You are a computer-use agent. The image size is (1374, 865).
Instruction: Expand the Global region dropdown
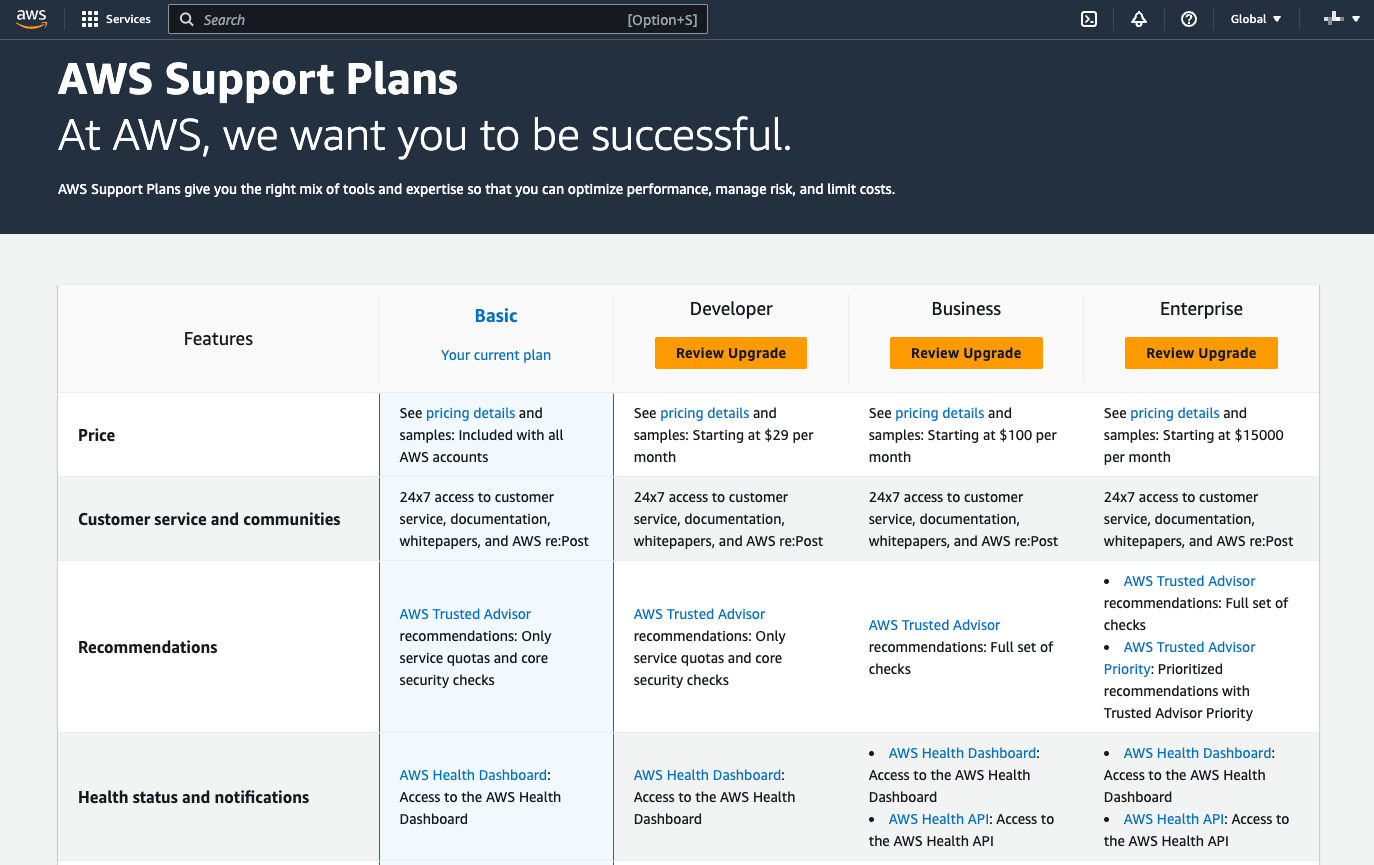pyautogui.click(x=1256, y=19)
